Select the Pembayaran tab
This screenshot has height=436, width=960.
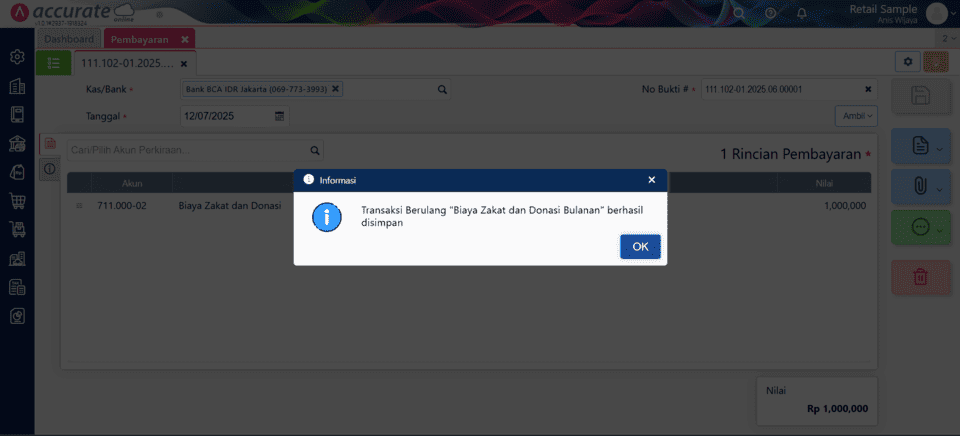pyautogui.click(x=139, y=39)
